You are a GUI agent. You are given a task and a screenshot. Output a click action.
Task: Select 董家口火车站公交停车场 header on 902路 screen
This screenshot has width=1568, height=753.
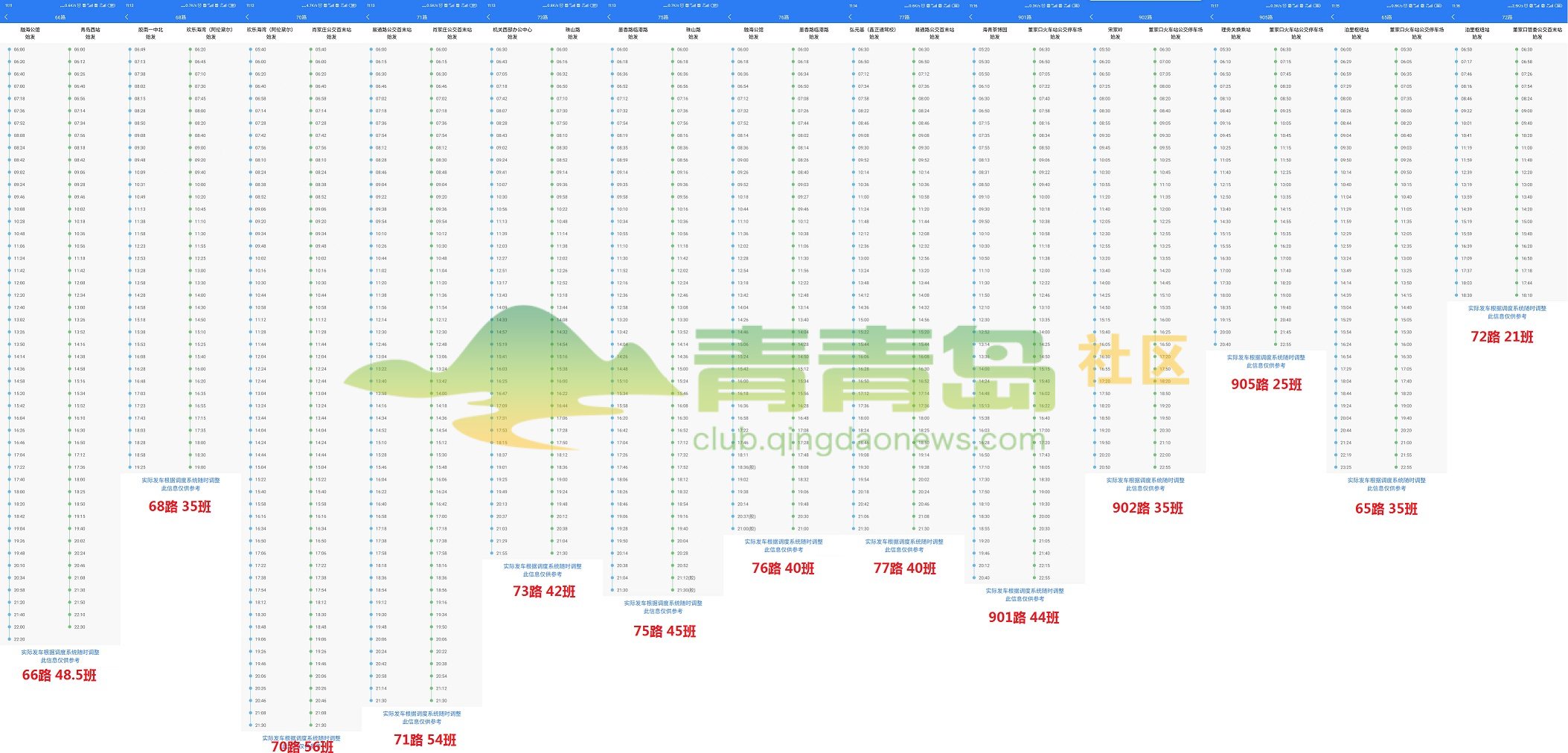[1175, 33]
